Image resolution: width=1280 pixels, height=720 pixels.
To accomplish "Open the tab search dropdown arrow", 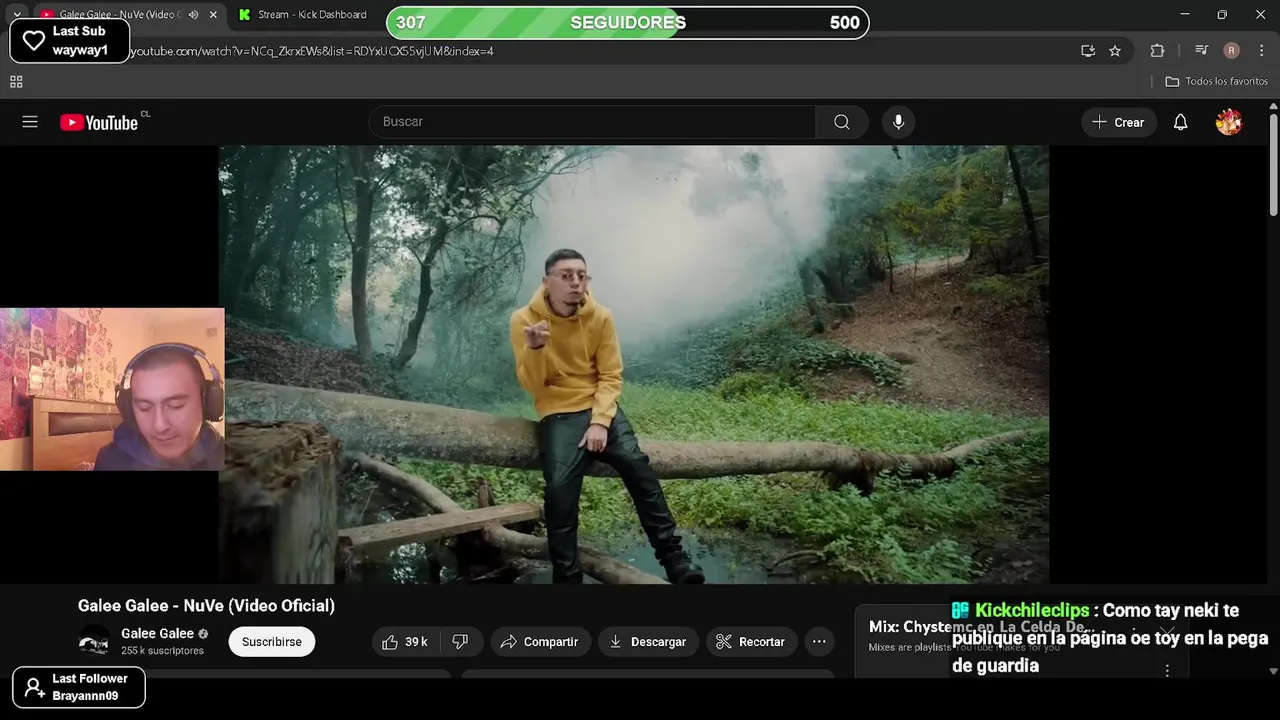I will [16, 15].
